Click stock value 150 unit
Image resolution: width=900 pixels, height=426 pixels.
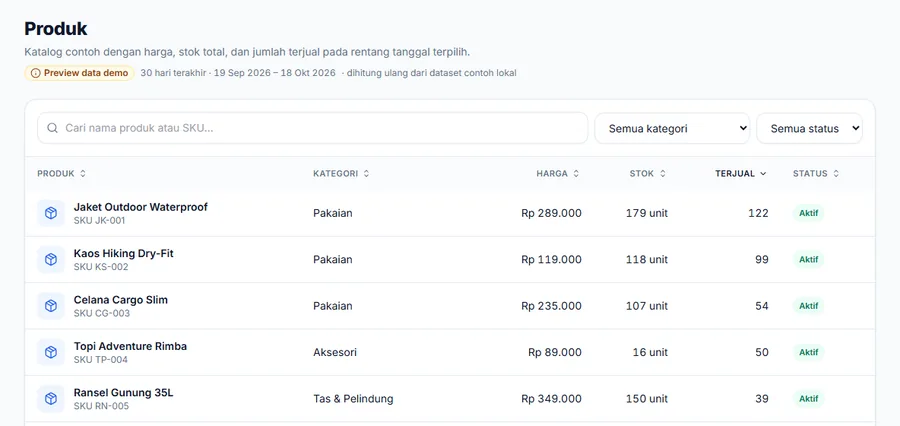(x=647, y=398)
